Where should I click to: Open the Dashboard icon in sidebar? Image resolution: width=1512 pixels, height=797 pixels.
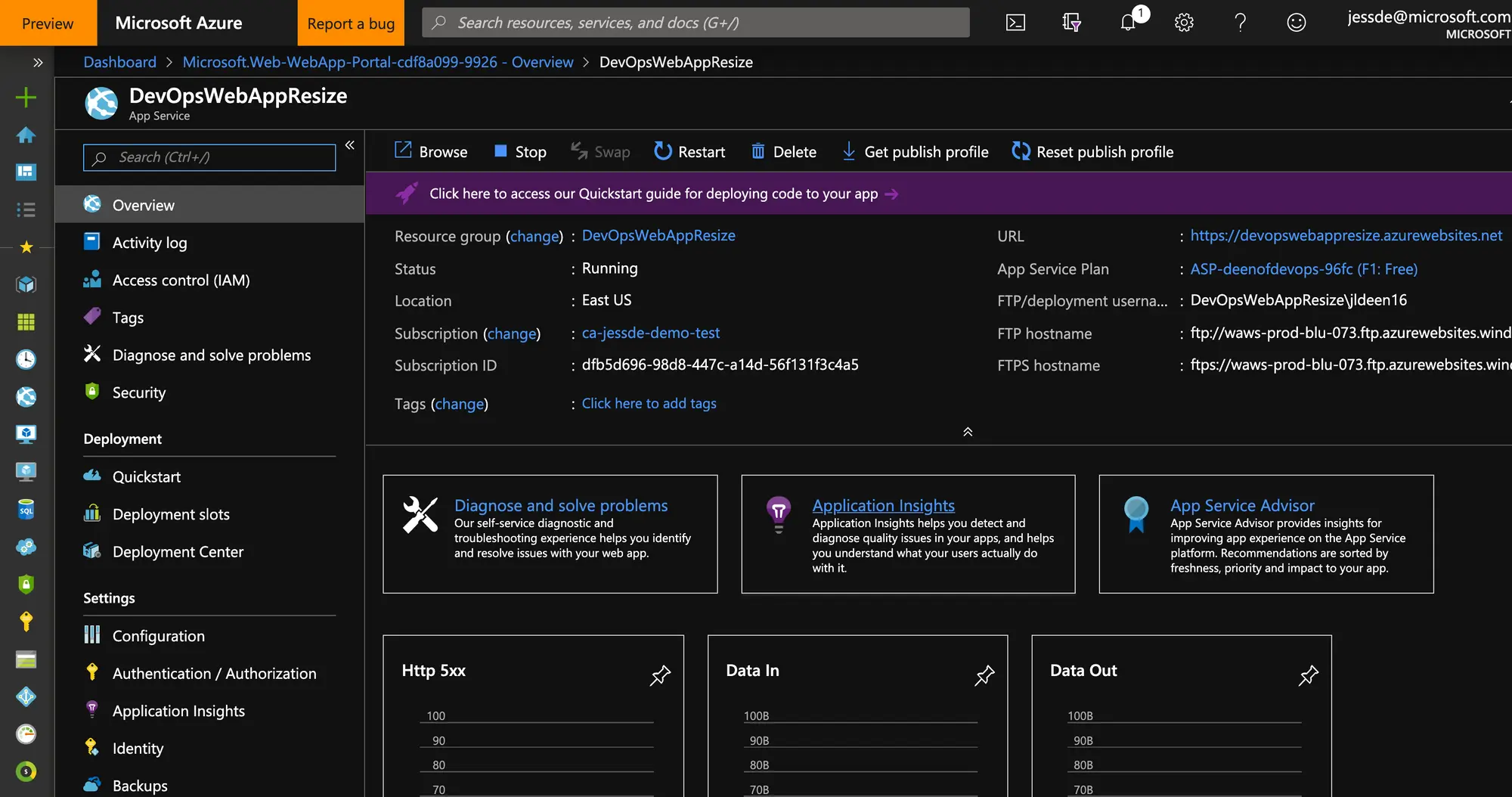click(26, 172)
